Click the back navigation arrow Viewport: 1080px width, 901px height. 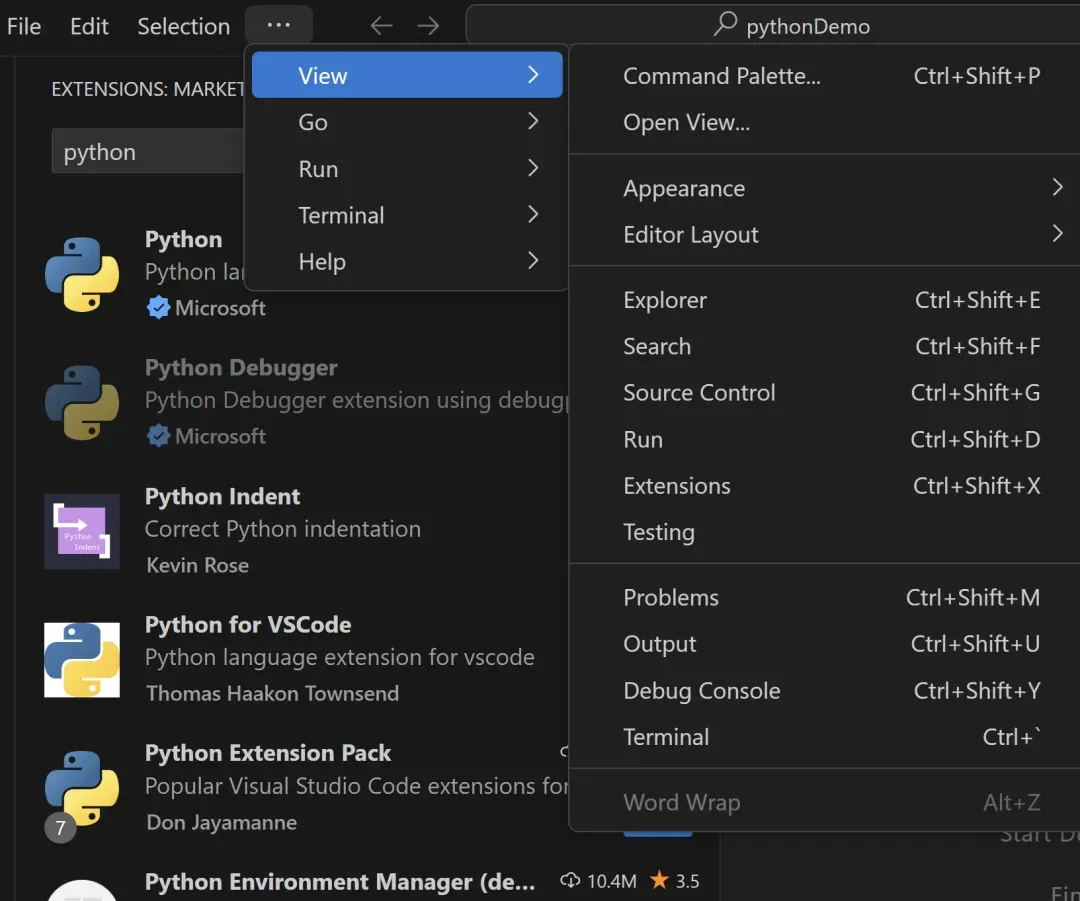pos(381,26)
